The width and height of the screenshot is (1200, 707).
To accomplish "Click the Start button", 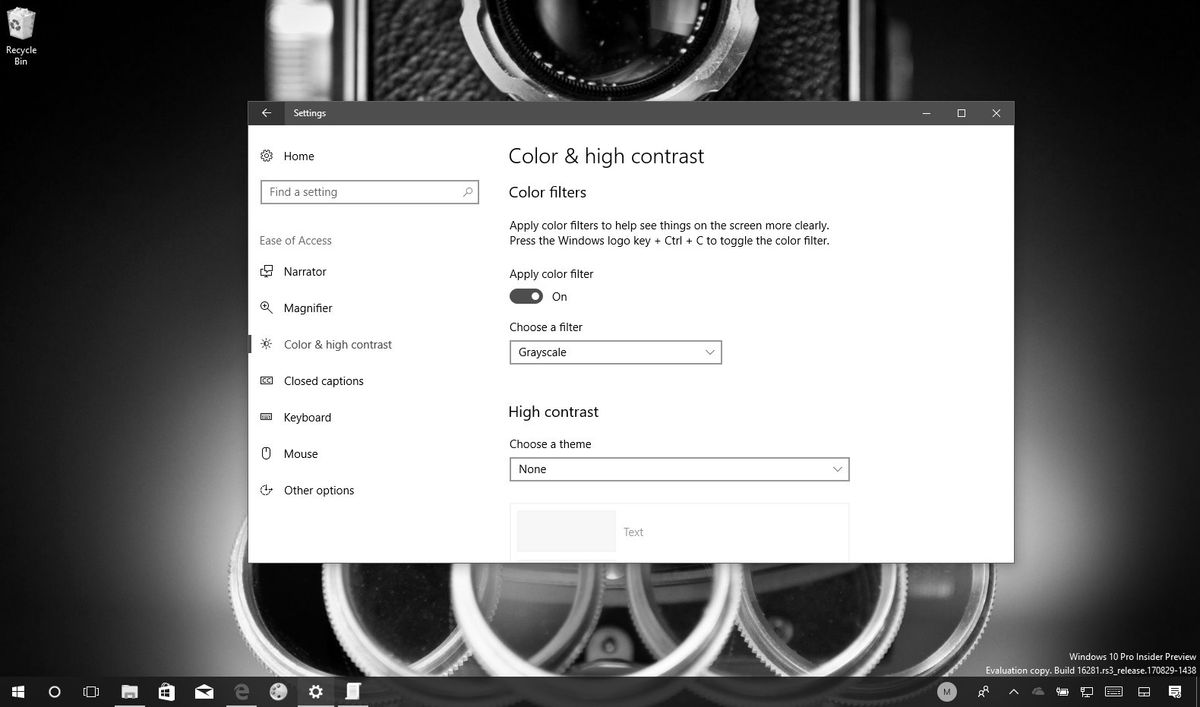I will tap(18, 691).
